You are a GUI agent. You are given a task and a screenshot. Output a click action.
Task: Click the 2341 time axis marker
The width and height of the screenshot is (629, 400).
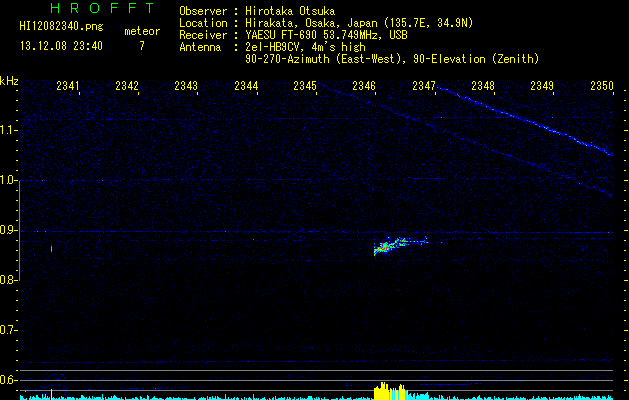coord(68,86)
